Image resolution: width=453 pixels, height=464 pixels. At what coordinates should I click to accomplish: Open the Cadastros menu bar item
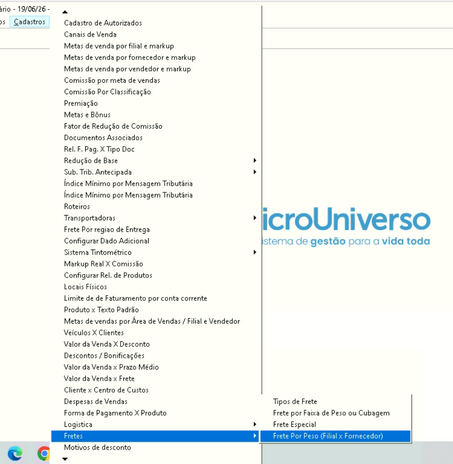tap(29, 22)
